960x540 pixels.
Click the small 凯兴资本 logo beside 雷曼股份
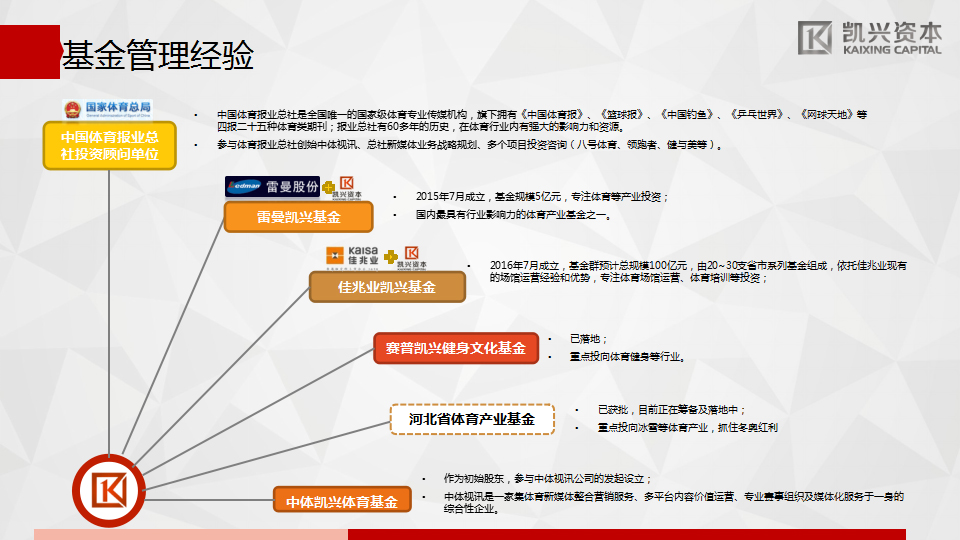(347, 188)
